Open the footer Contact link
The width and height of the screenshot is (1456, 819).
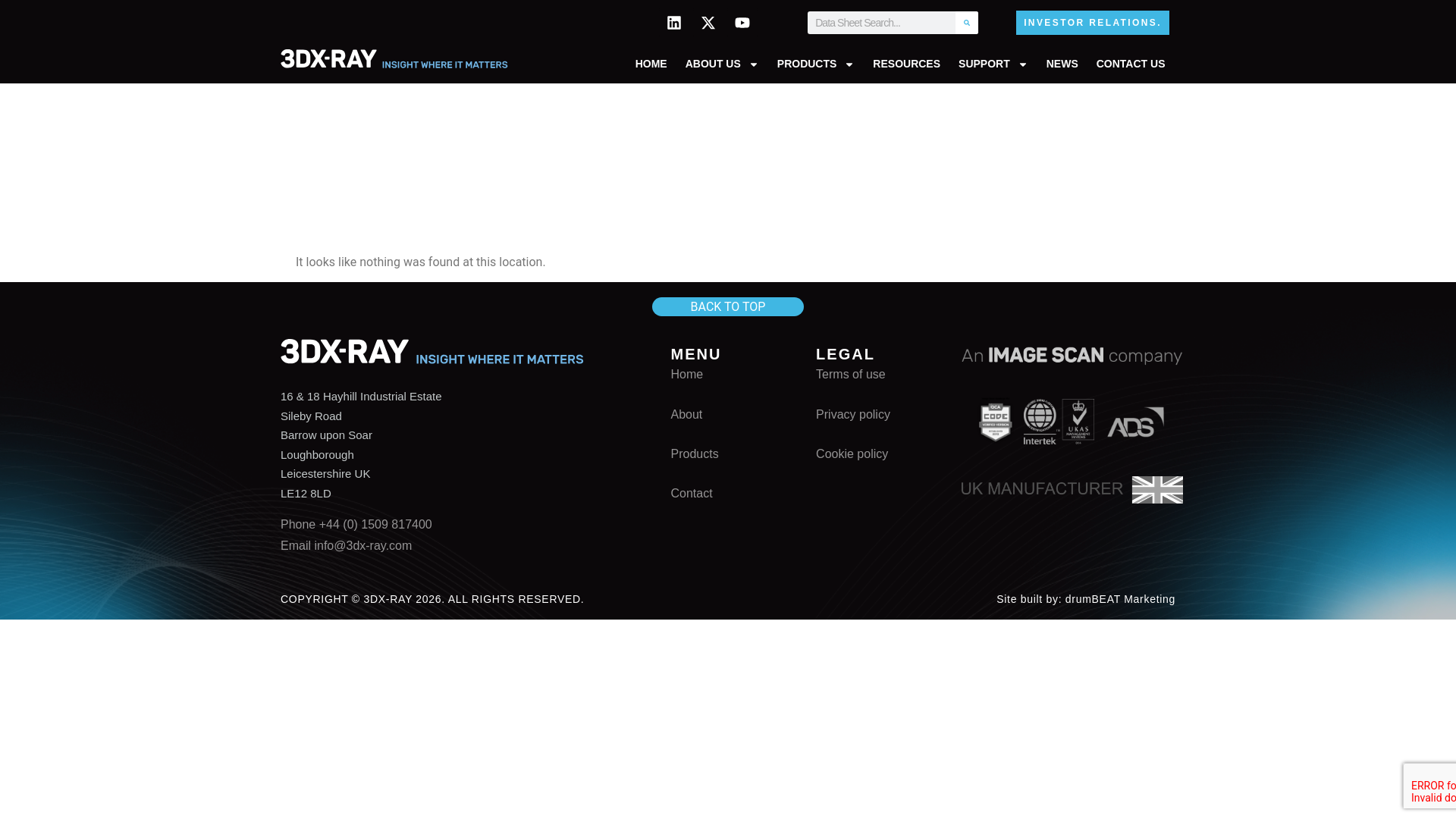point(692,494)
